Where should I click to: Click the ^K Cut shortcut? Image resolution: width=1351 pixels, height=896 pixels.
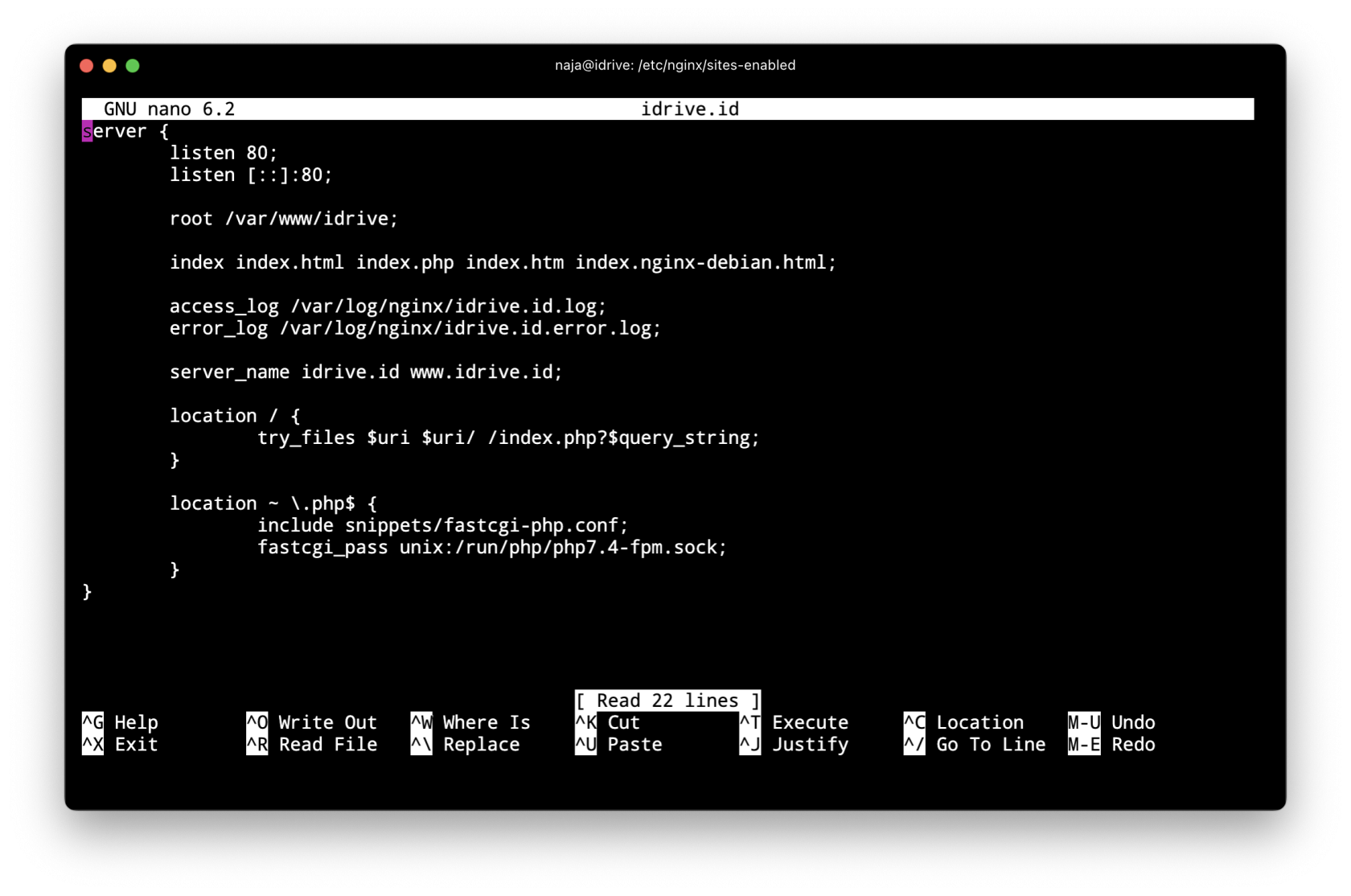click(607, 722)
